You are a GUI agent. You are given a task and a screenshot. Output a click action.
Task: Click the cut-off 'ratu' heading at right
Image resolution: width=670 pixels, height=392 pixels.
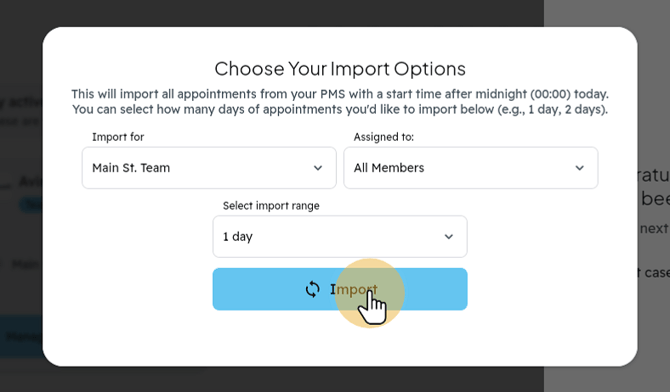[654, 176]
